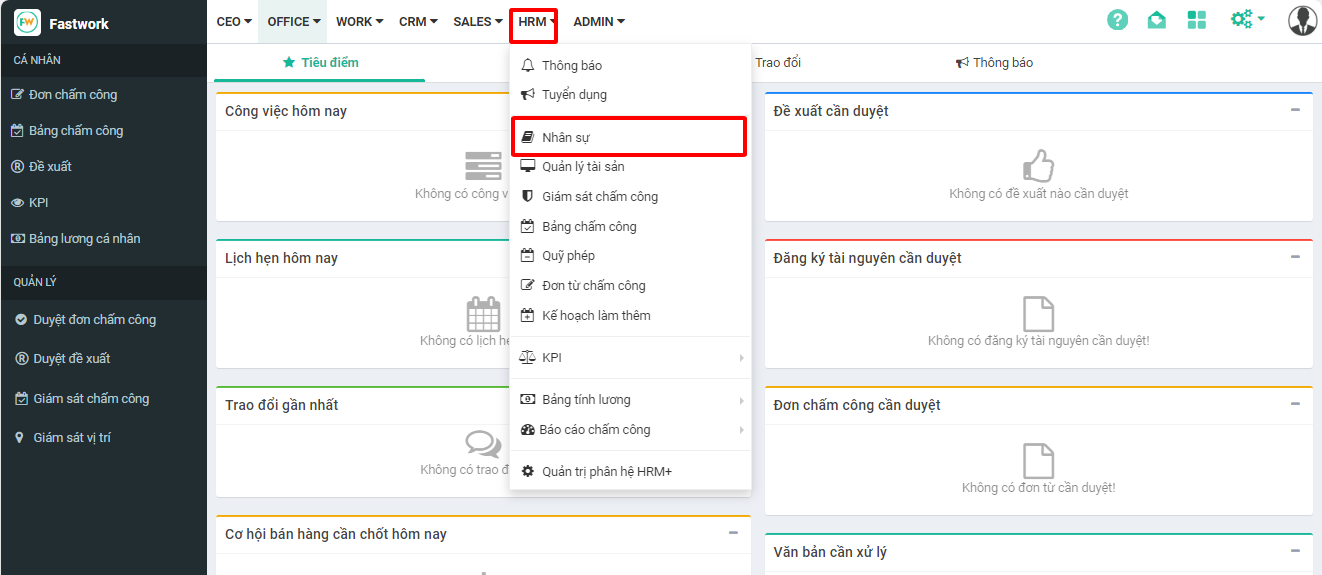Open the ADMIN dropdown menu
Image resolution: width=1322 pixels, height=575 pixels.
598,22
